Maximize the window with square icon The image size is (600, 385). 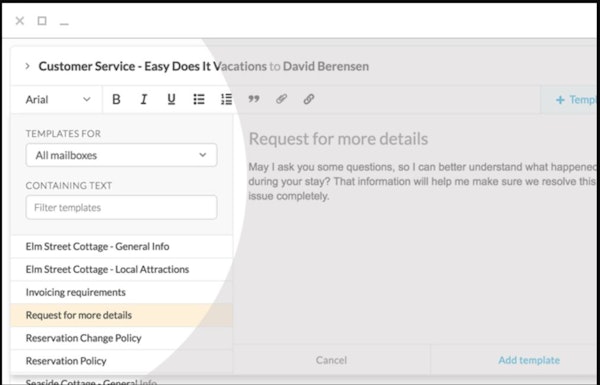[42, 21]
